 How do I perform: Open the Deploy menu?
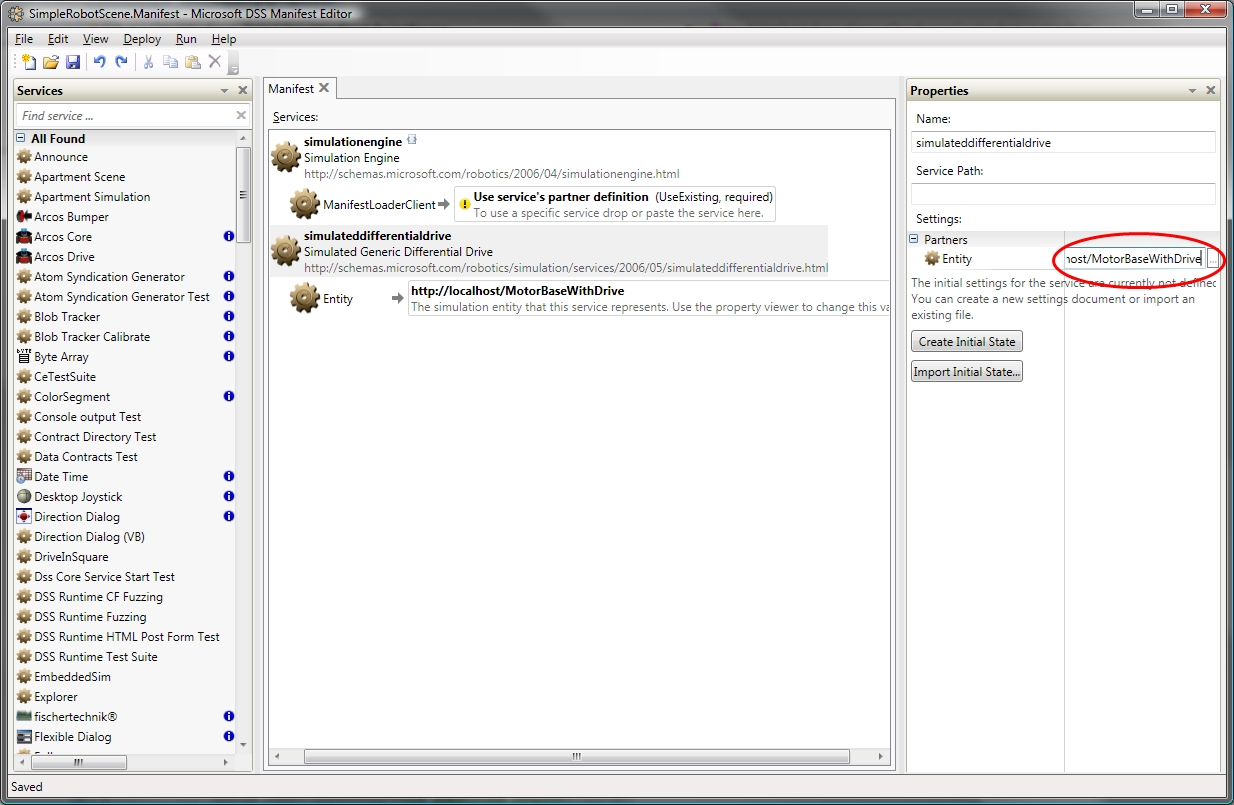(143, 39)
